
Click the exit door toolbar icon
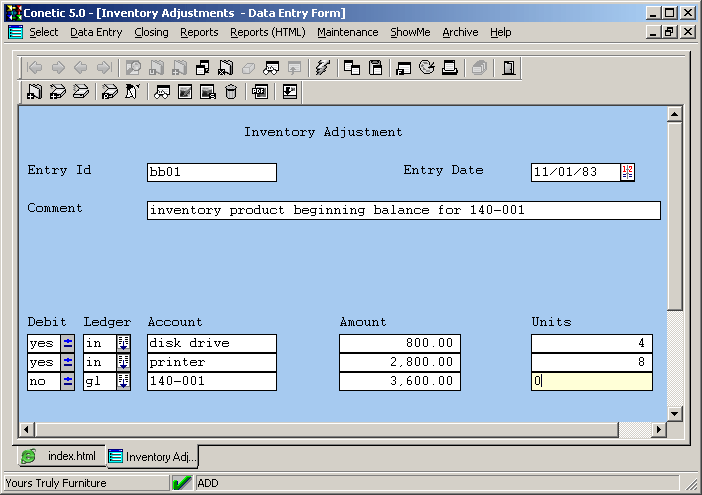point(508,68)
